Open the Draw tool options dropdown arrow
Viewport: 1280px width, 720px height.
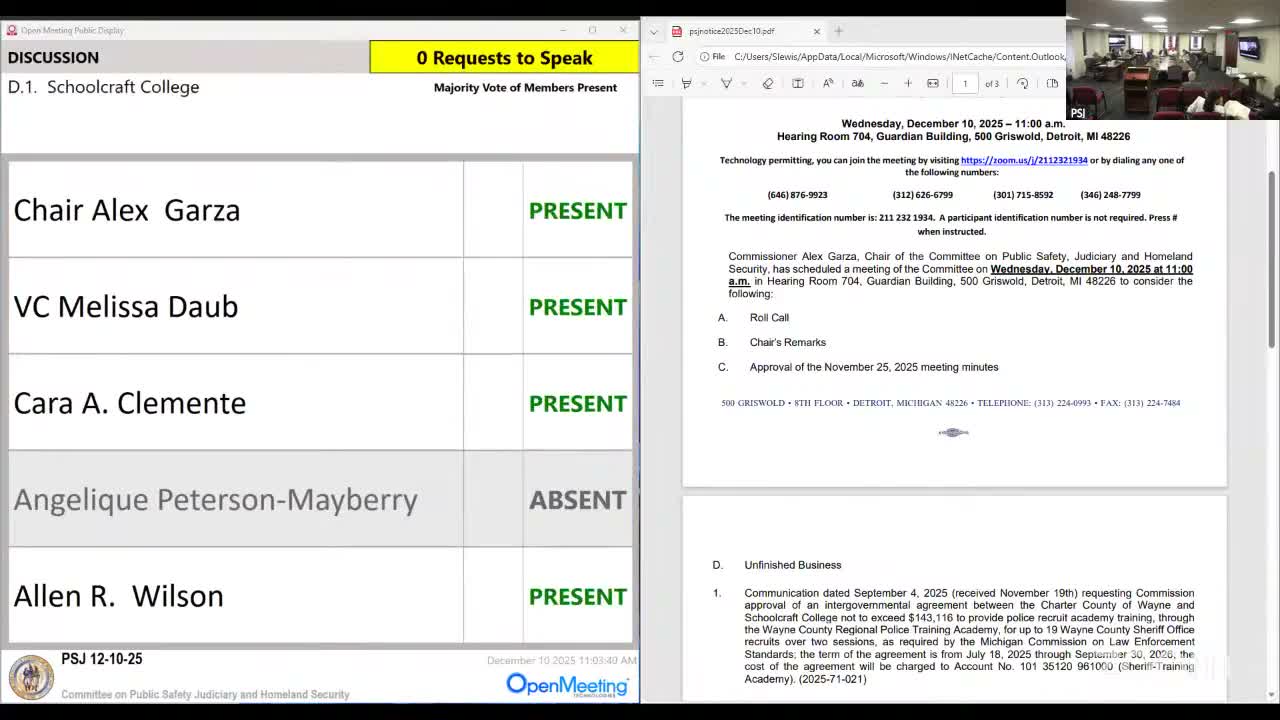(744, 83)
